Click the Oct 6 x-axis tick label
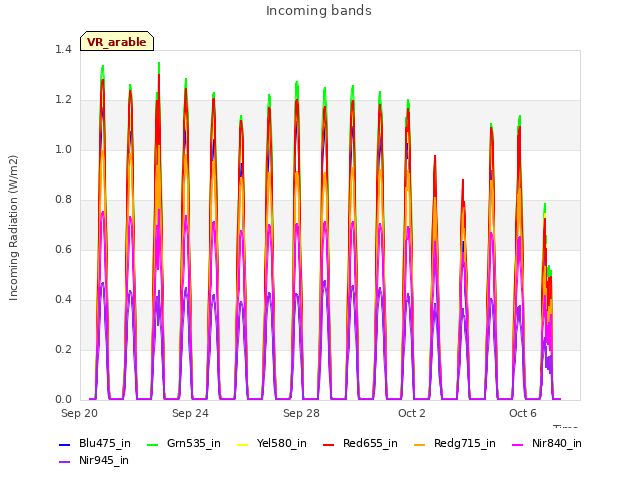Image resolution: width=640 pixels, height=480 pixels. (523, 413)
